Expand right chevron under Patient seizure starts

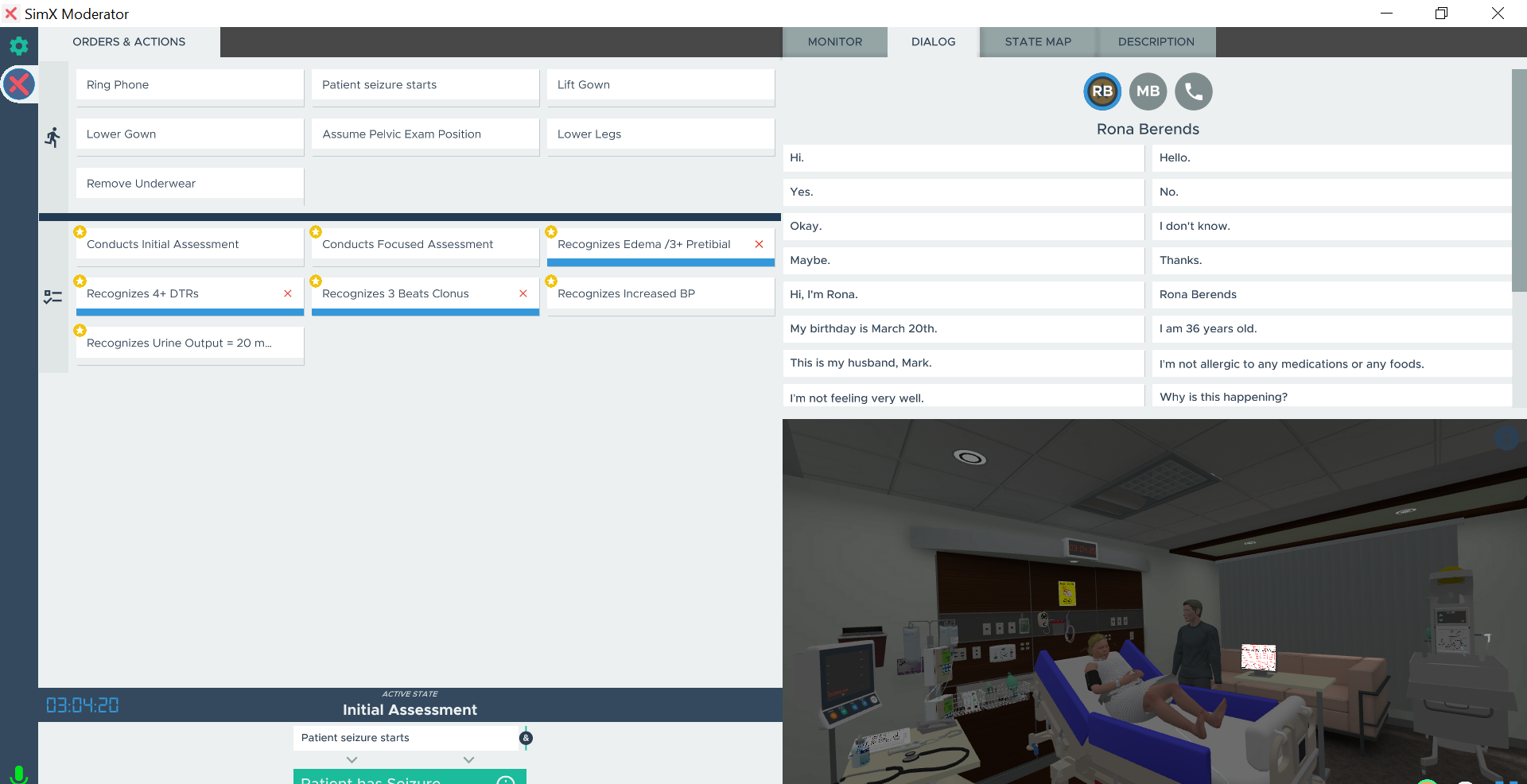coord(468,760)
